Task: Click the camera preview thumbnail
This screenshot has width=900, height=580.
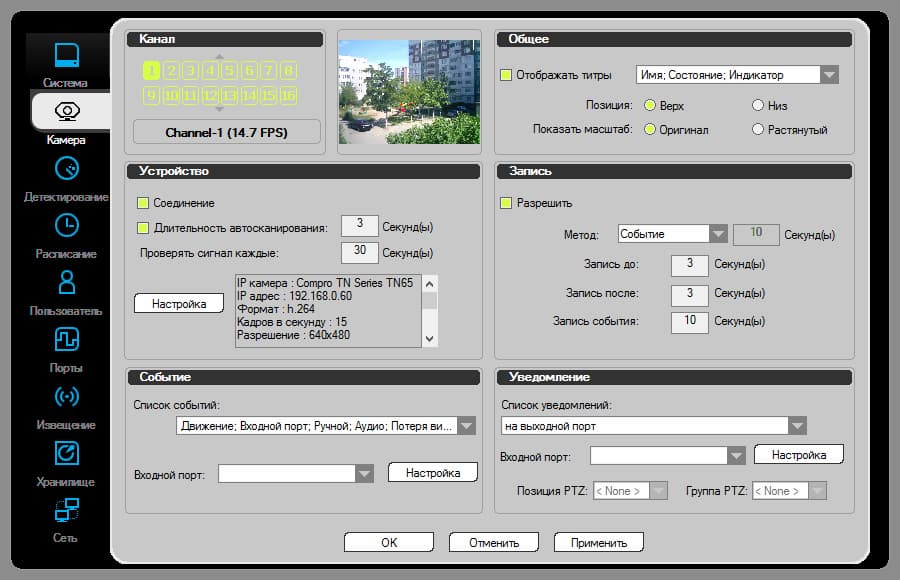Action: [409, 92]
